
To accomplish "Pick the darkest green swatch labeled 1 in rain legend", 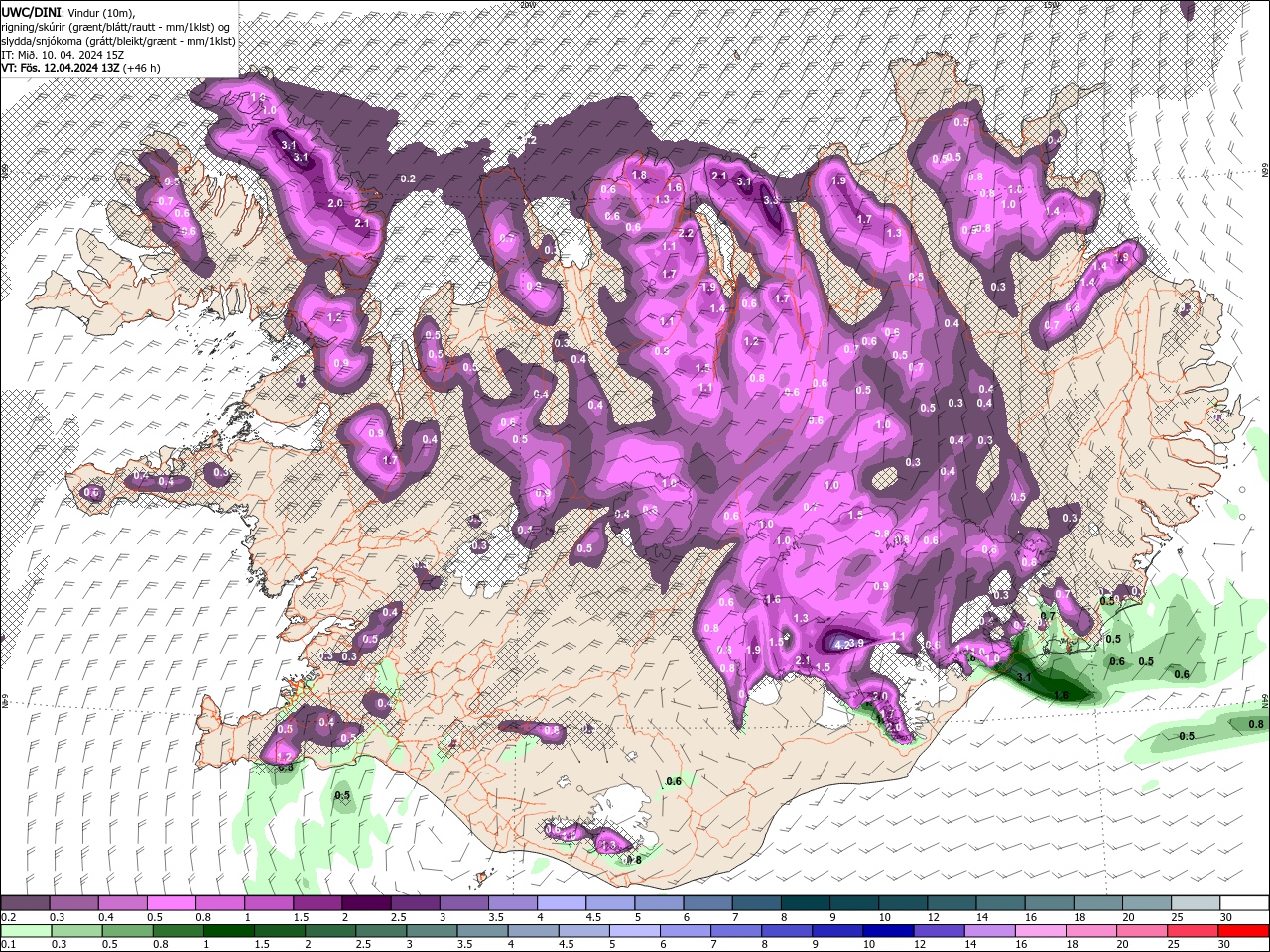I will tap(228, 930).
